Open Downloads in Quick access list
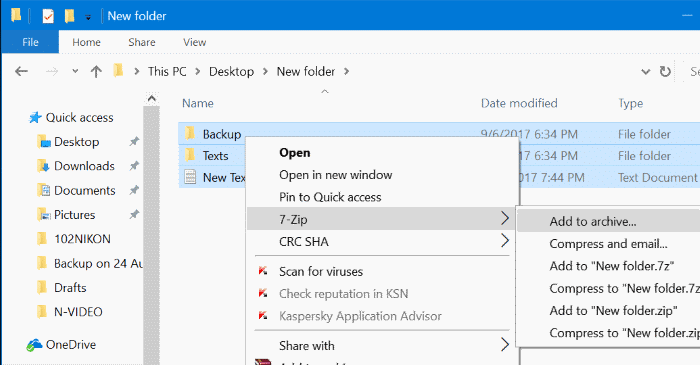The width and height of the screenshot is (700, 365). point(84,166)
